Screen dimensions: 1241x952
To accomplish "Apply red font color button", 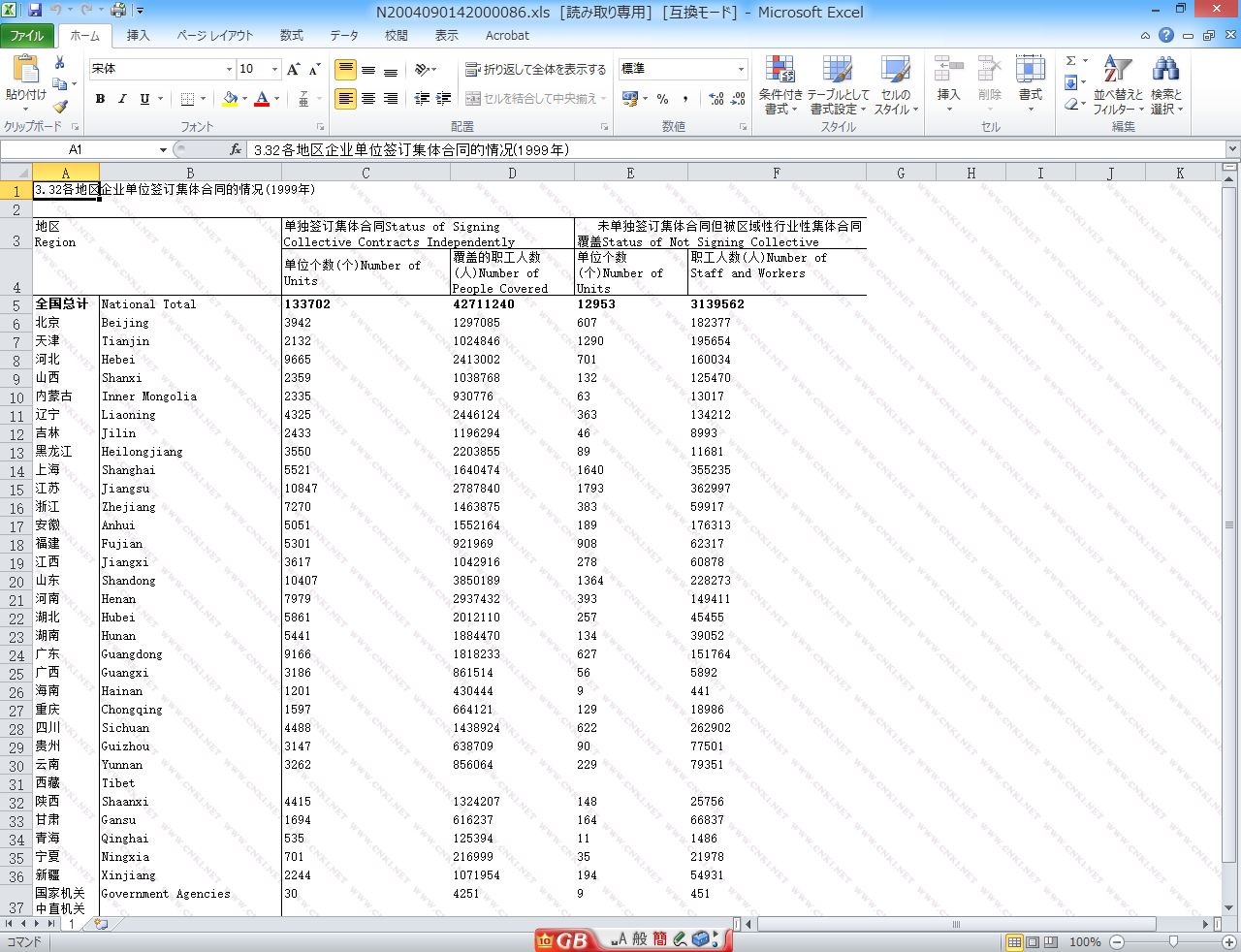I will pyautogui.click(x=262, y=99).
